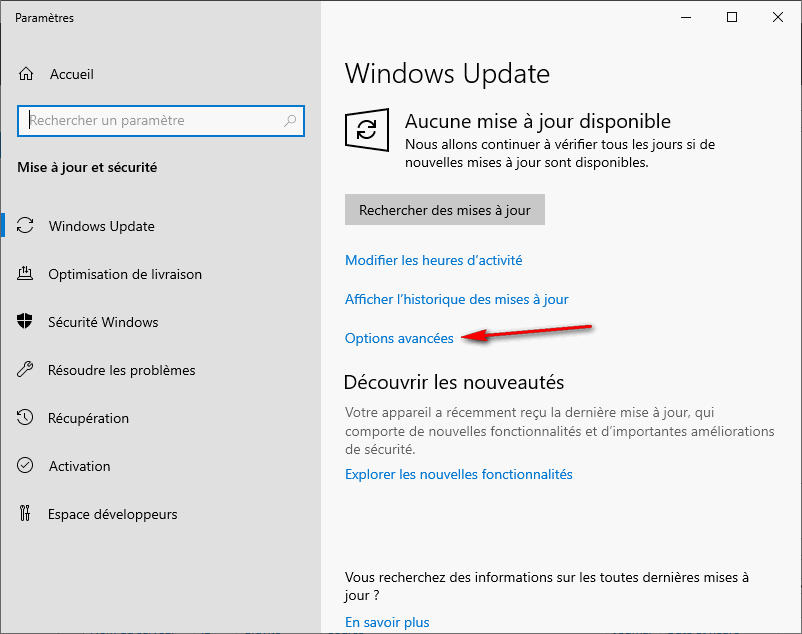Open the Activation settings page
Viewport: 802px width, 634px height.
click(79, 466)
